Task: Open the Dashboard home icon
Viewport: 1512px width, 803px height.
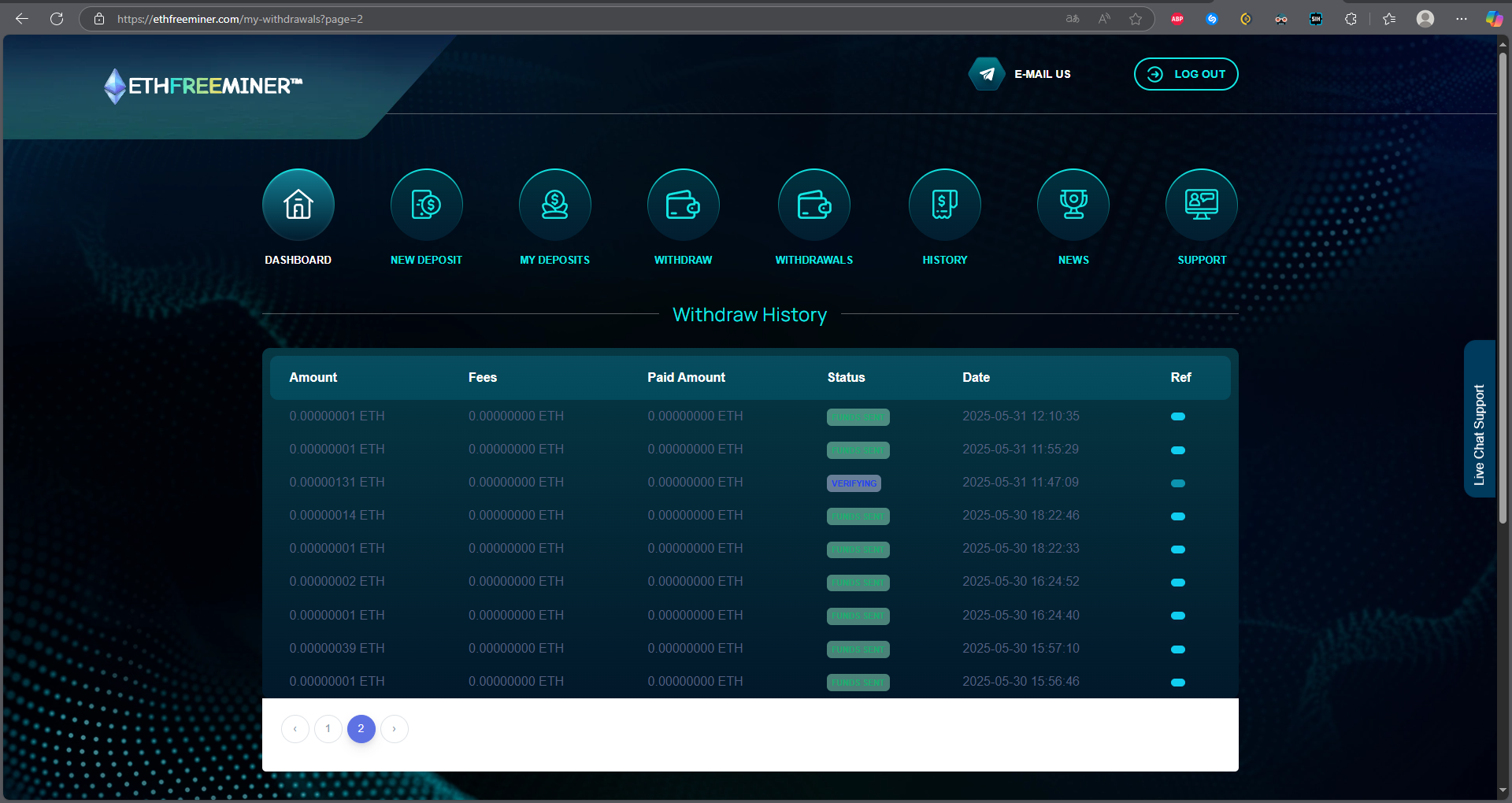Action: pos(298,205)
